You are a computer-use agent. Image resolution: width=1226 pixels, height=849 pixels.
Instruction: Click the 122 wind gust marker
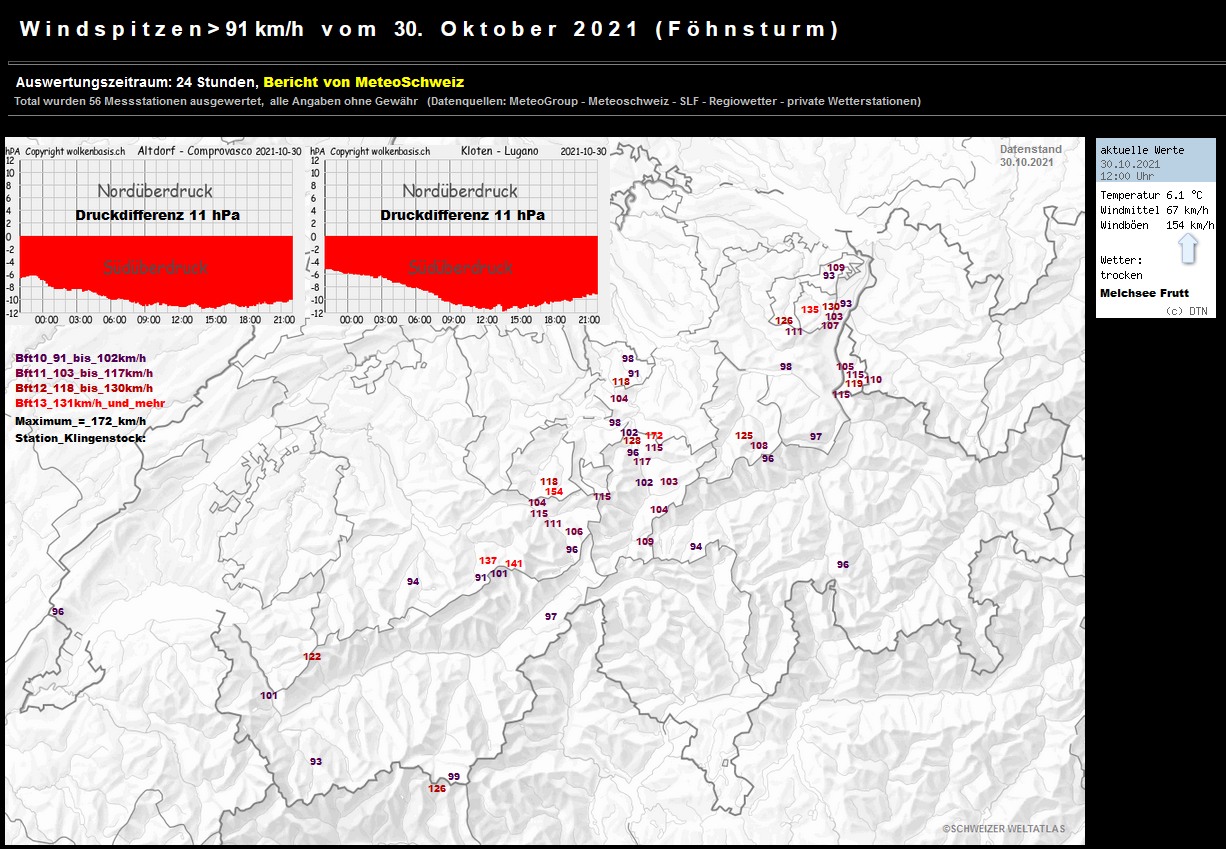pos(312,656)
